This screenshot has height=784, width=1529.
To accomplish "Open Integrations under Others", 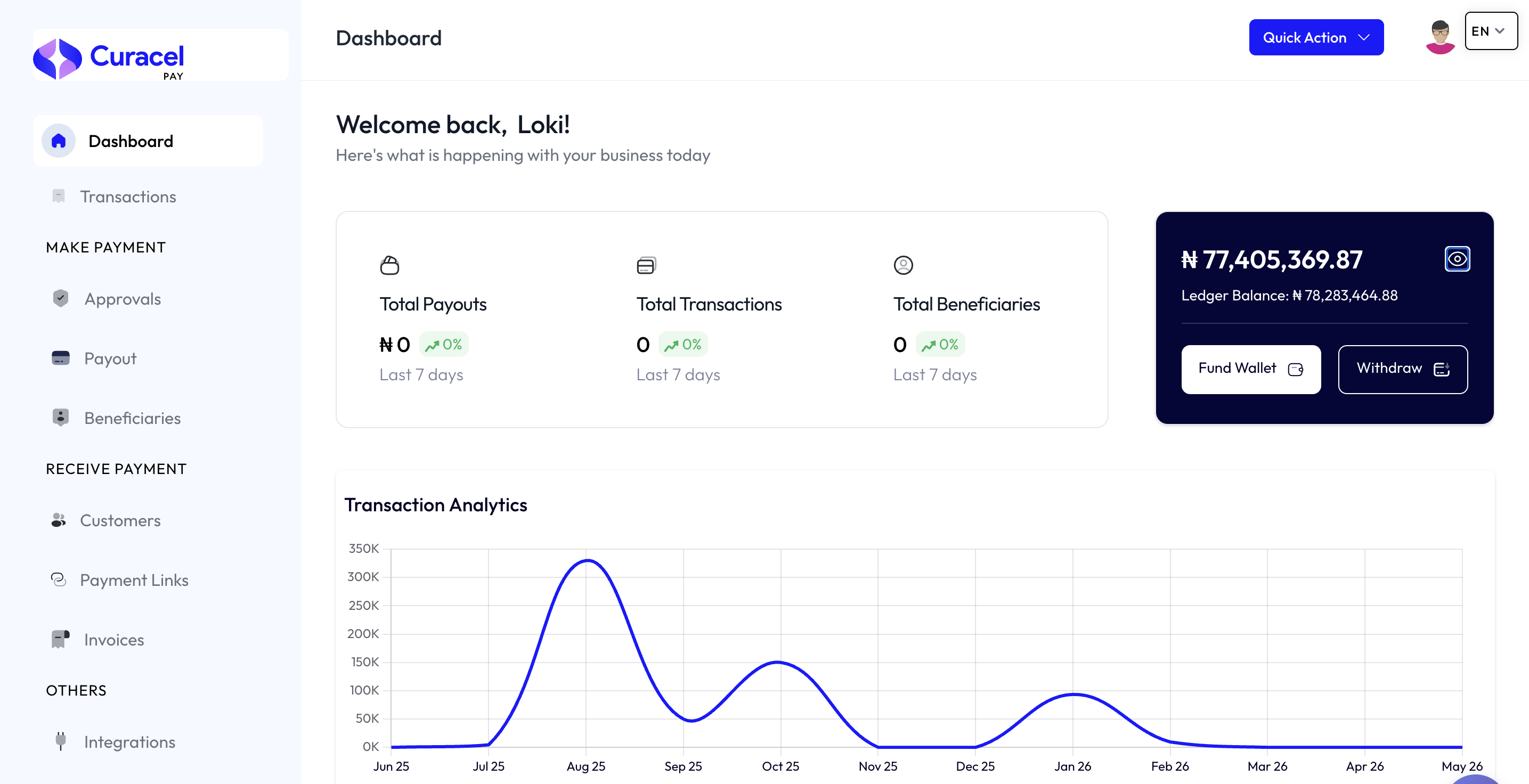I will (x=129, y=741).
